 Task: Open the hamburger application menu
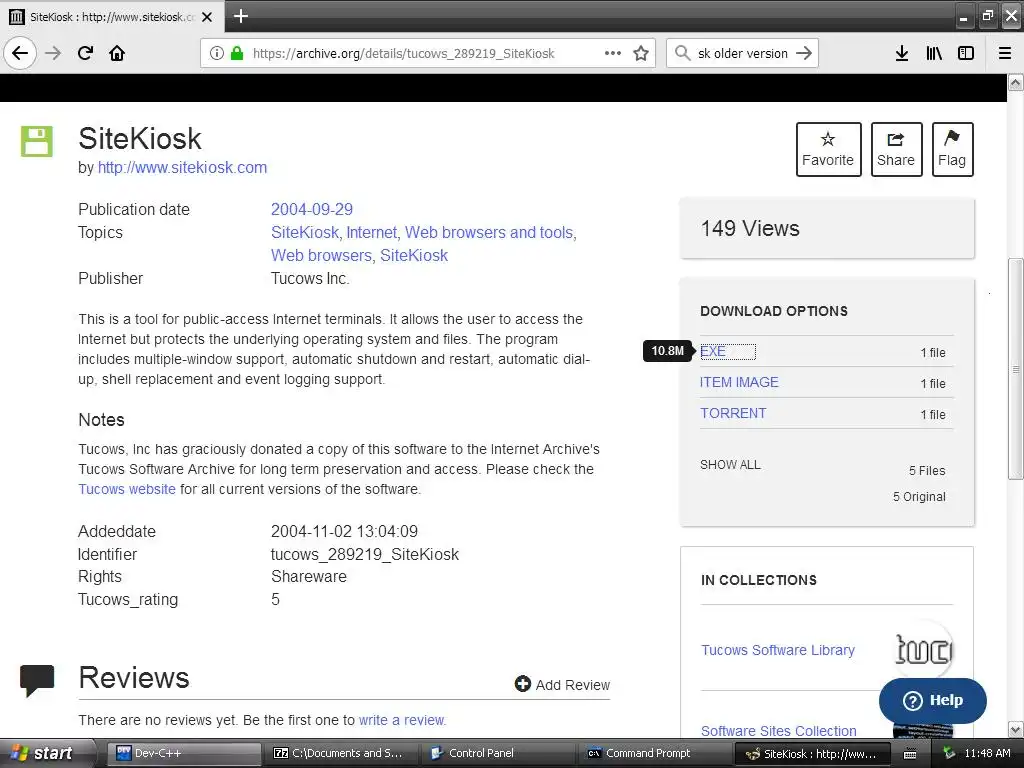tap(1005, 53)
